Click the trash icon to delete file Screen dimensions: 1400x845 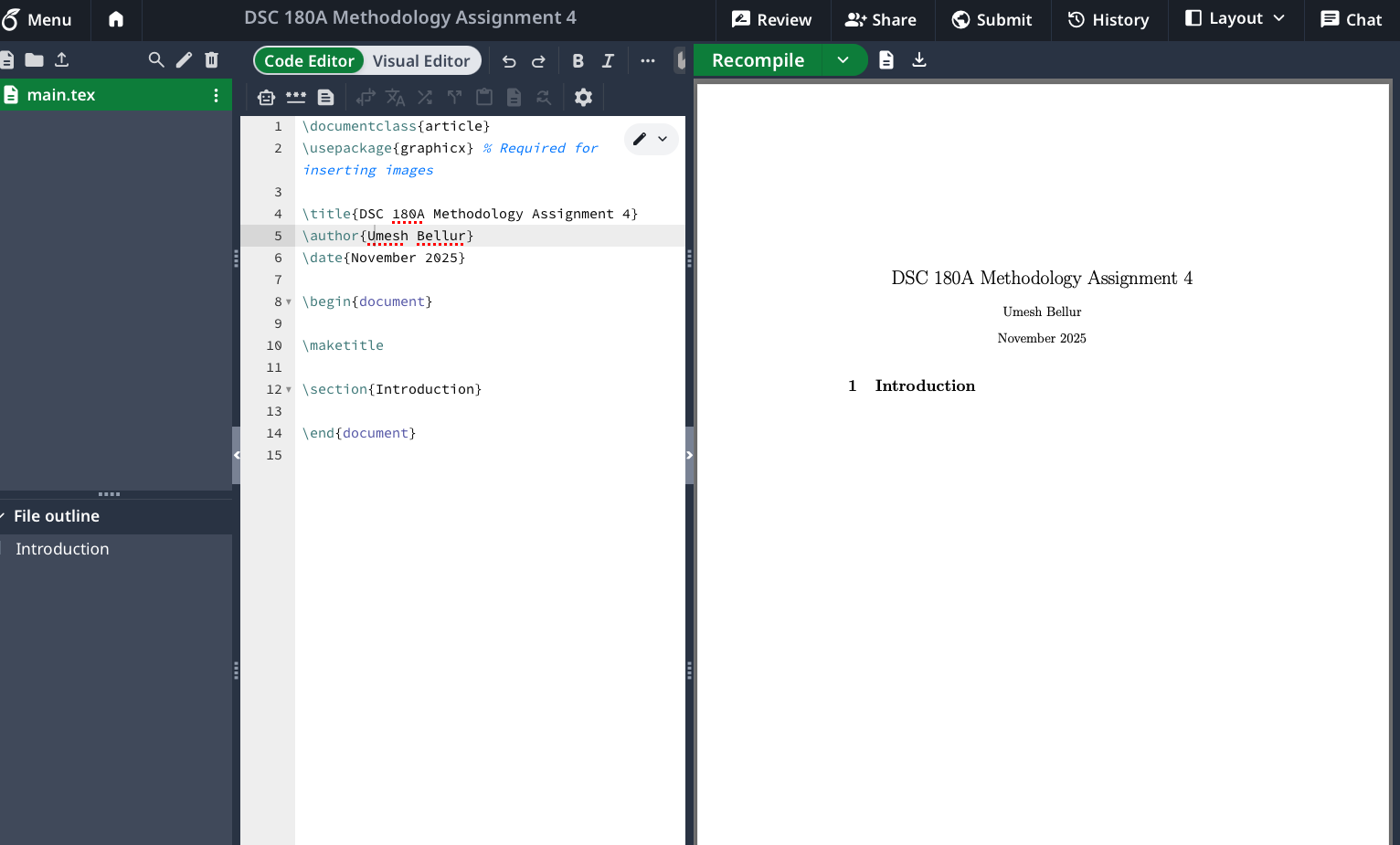[212, 60]
